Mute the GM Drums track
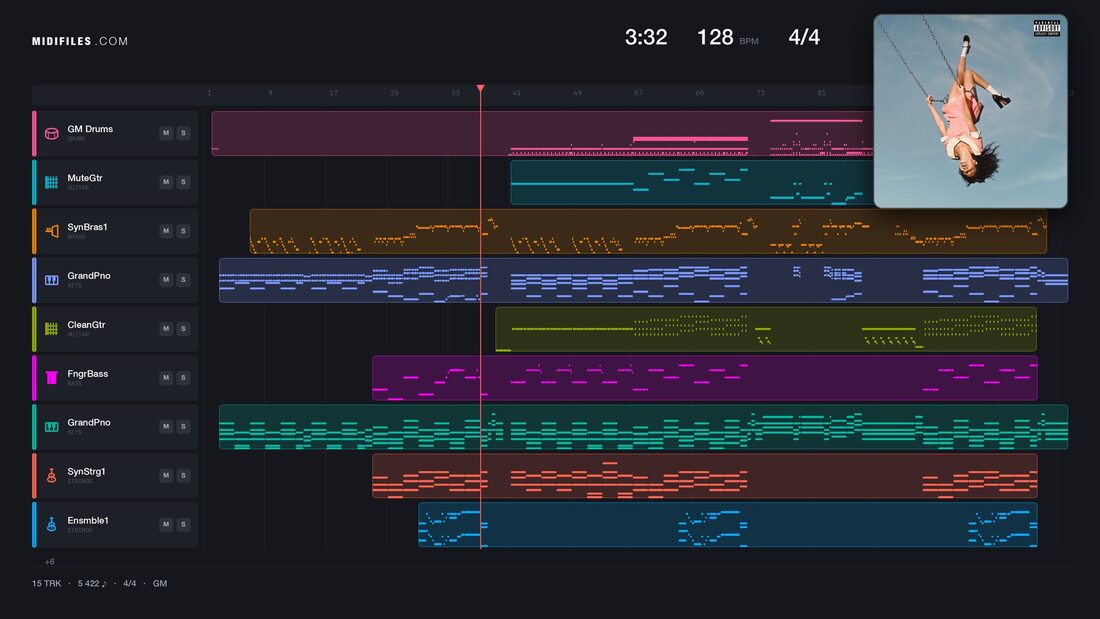The image size is (1100, 619). (166, 133)
